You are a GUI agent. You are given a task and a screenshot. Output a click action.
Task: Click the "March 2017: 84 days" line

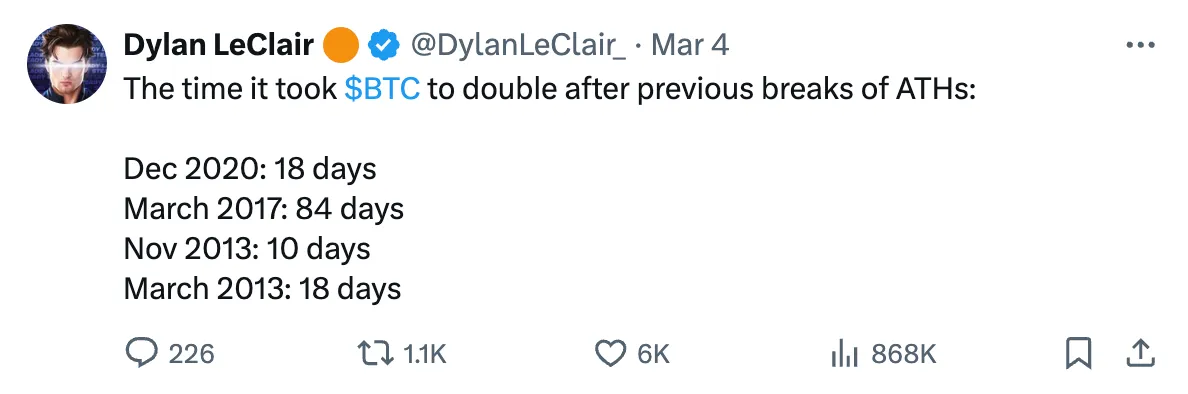[x=264, y=208]
